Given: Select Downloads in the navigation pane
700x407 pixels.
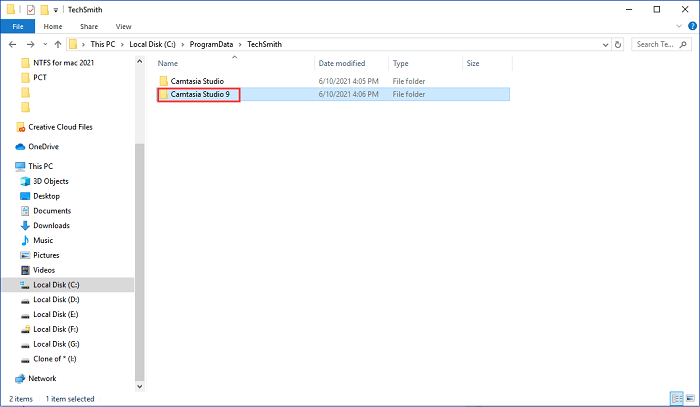Looking at the screenshot, I should point(52,226).
